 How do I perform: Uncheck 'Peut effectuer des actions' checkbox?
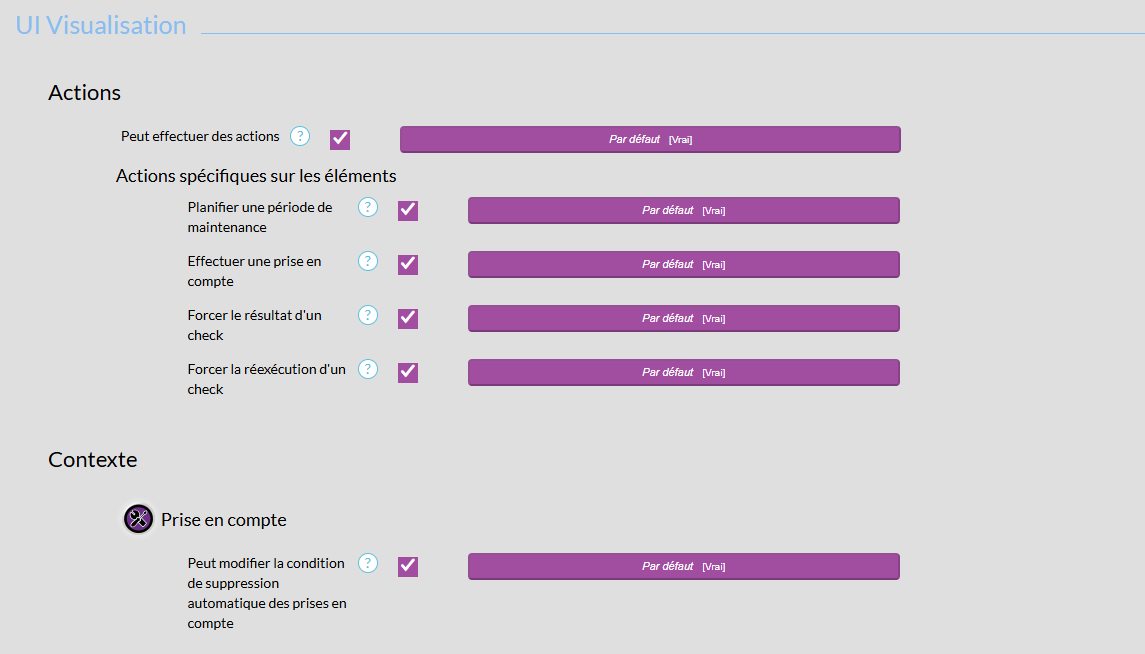click(340, 139)
